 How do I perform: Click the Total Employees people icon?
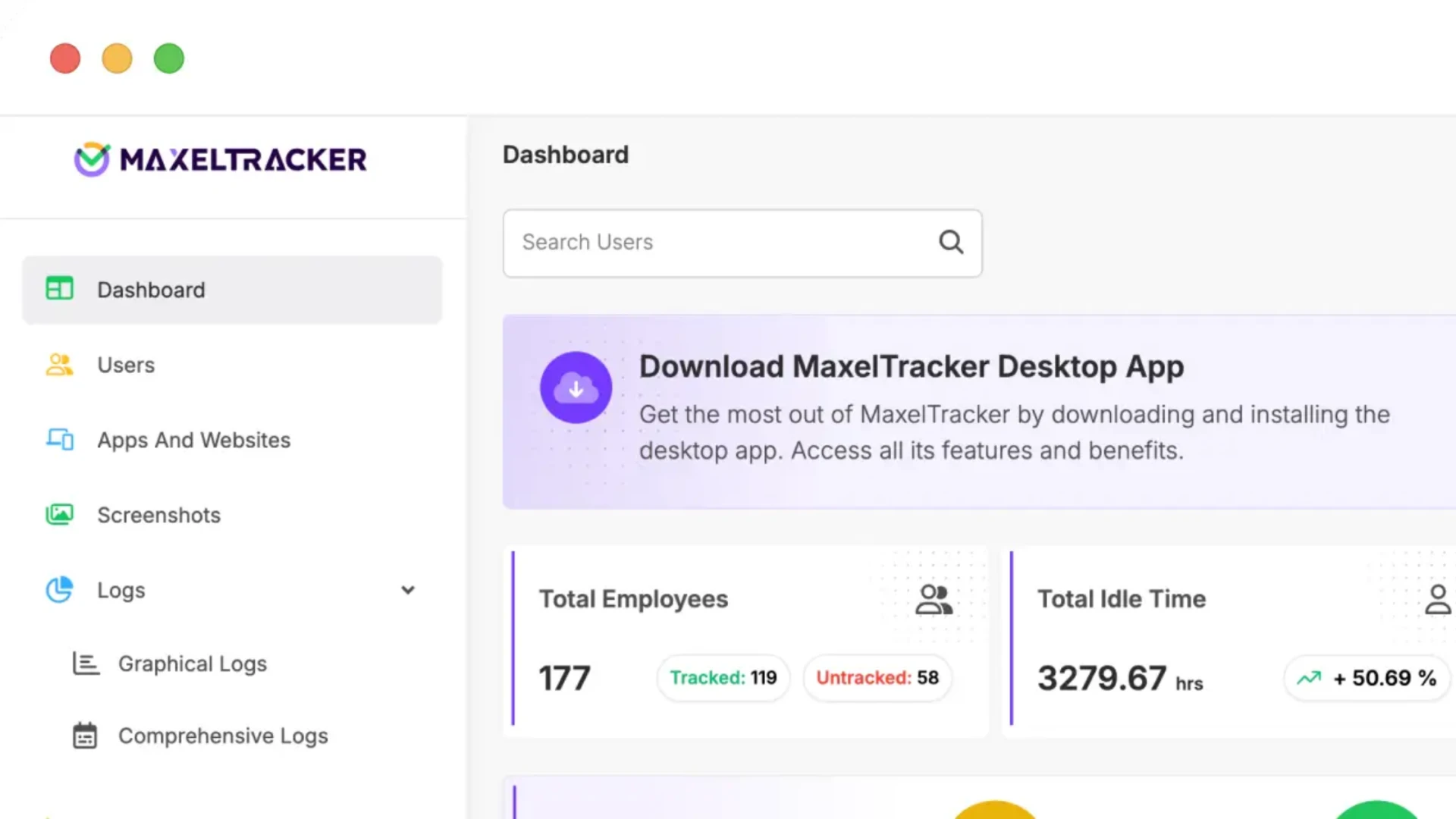(934, 599)
